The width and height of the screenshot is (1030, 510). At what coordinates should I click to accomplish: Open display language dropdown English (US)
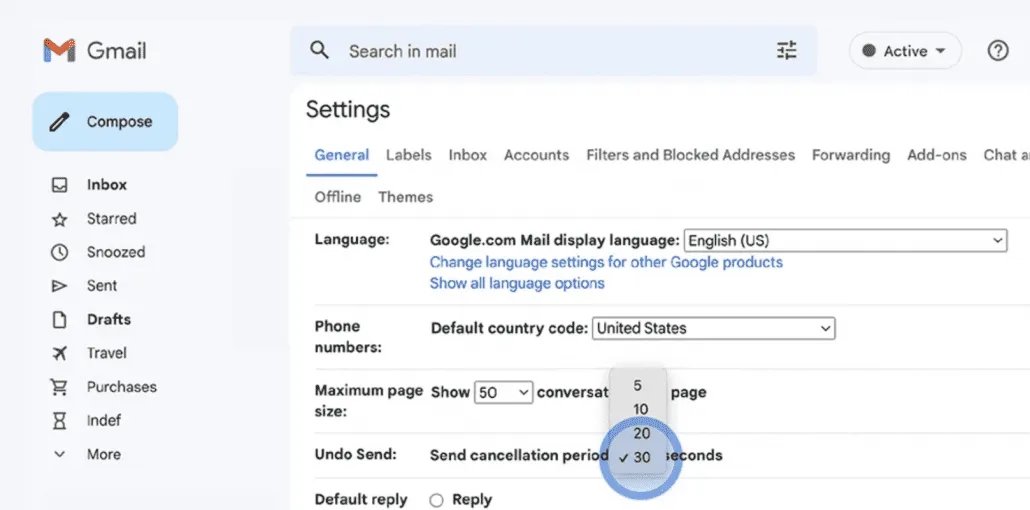click(845, 241)
